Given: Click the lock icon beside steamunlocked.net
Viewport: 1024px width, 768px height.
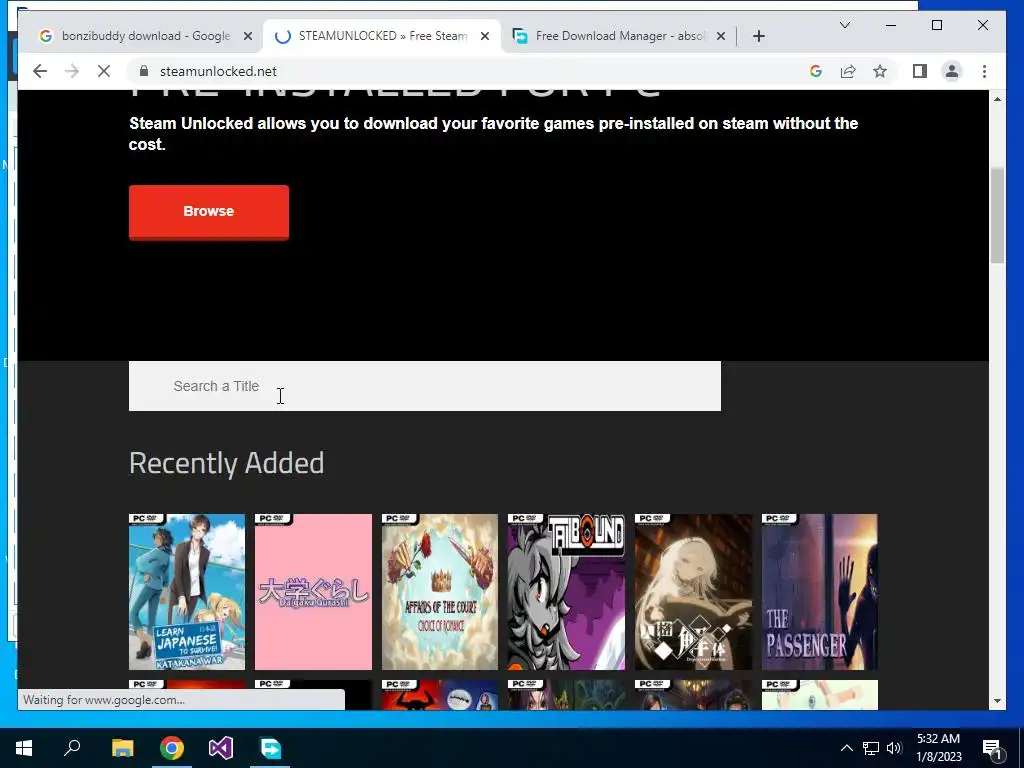Looking at the screenshot, I should click(144, 71).
